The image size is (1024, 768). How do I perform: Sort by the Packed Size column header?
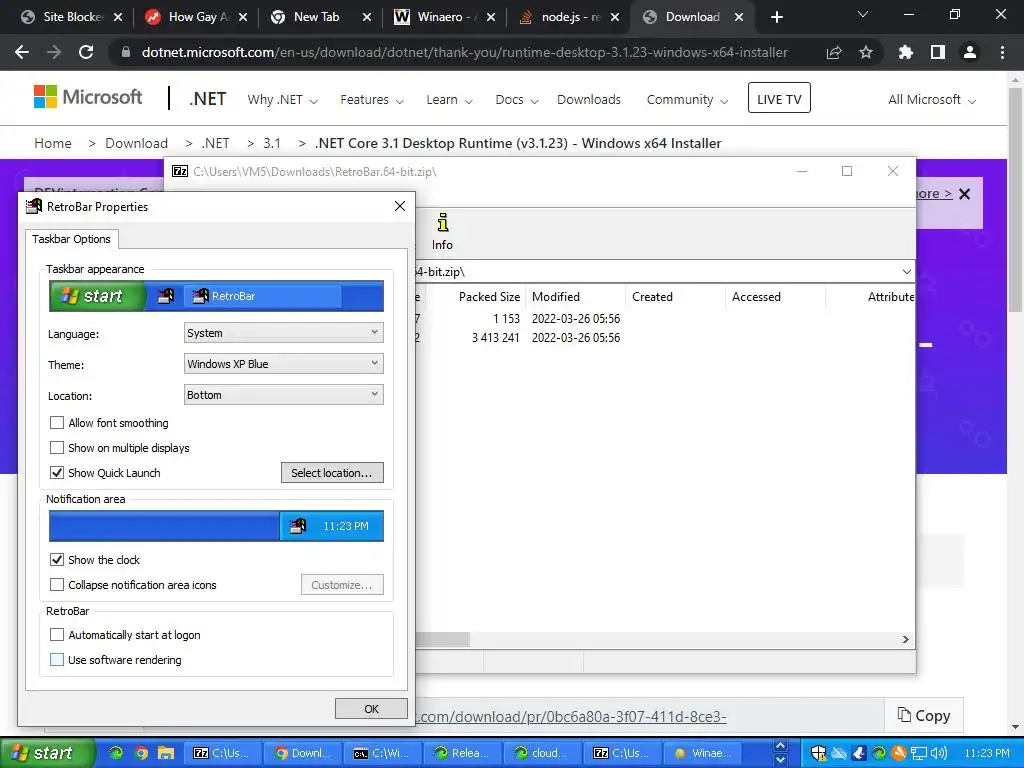pos(489,296)
